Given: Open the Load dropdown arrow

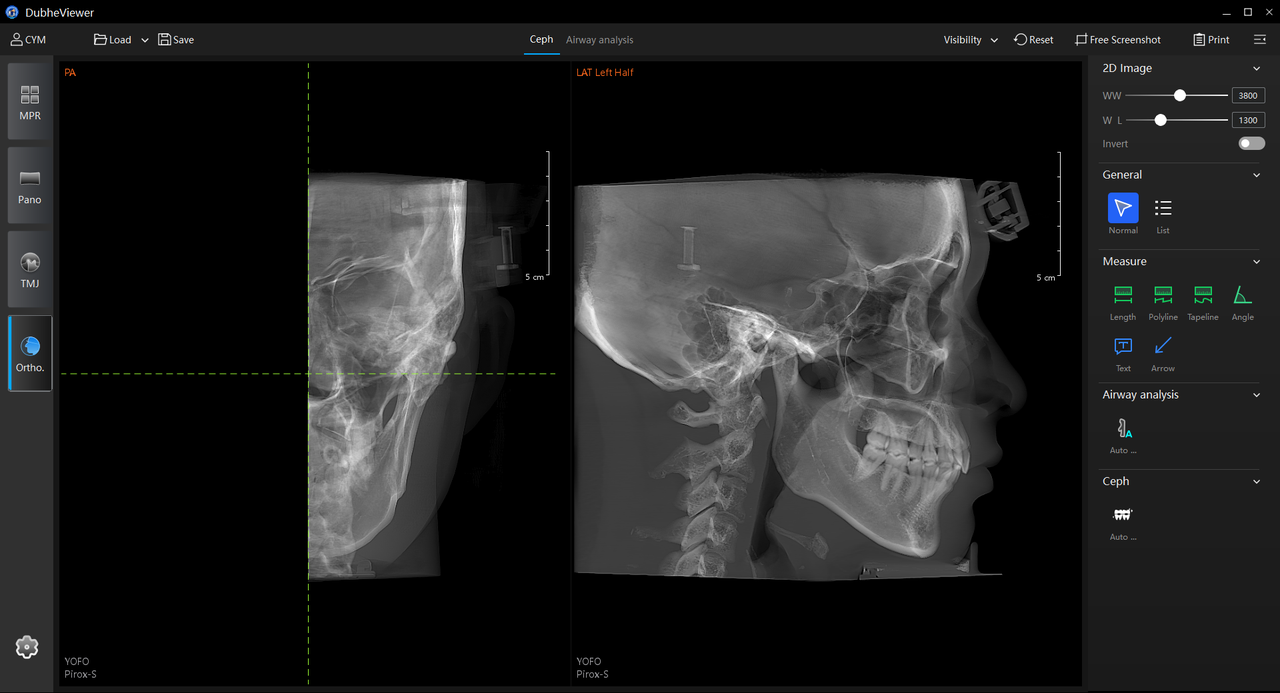Looking at the screenshot, I should click(145, 40).
